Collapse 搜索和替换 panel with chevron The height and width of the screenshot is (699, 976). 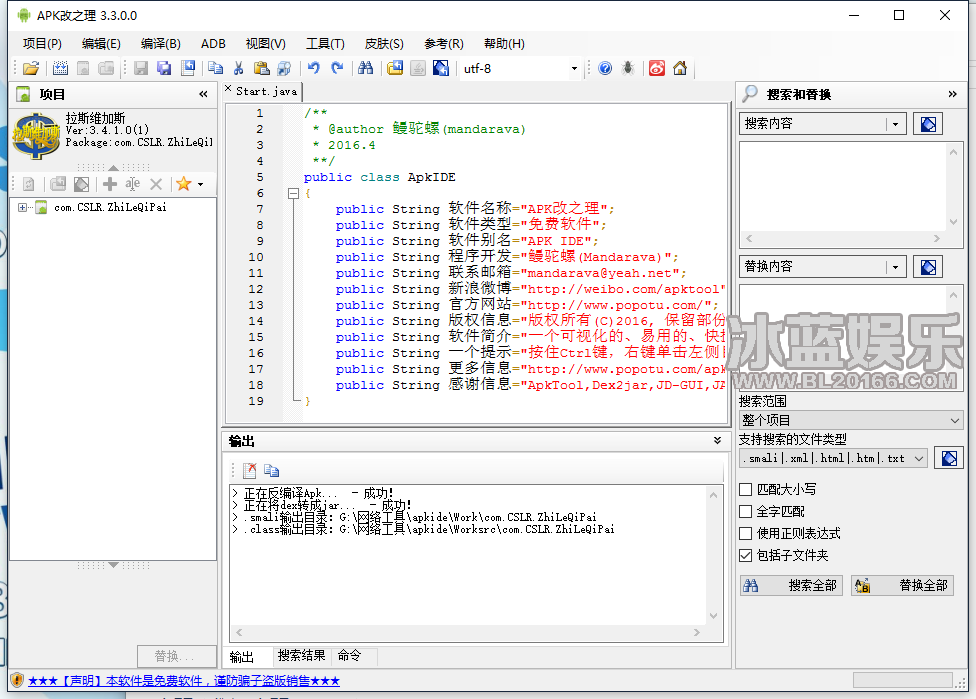pos(952,95)
